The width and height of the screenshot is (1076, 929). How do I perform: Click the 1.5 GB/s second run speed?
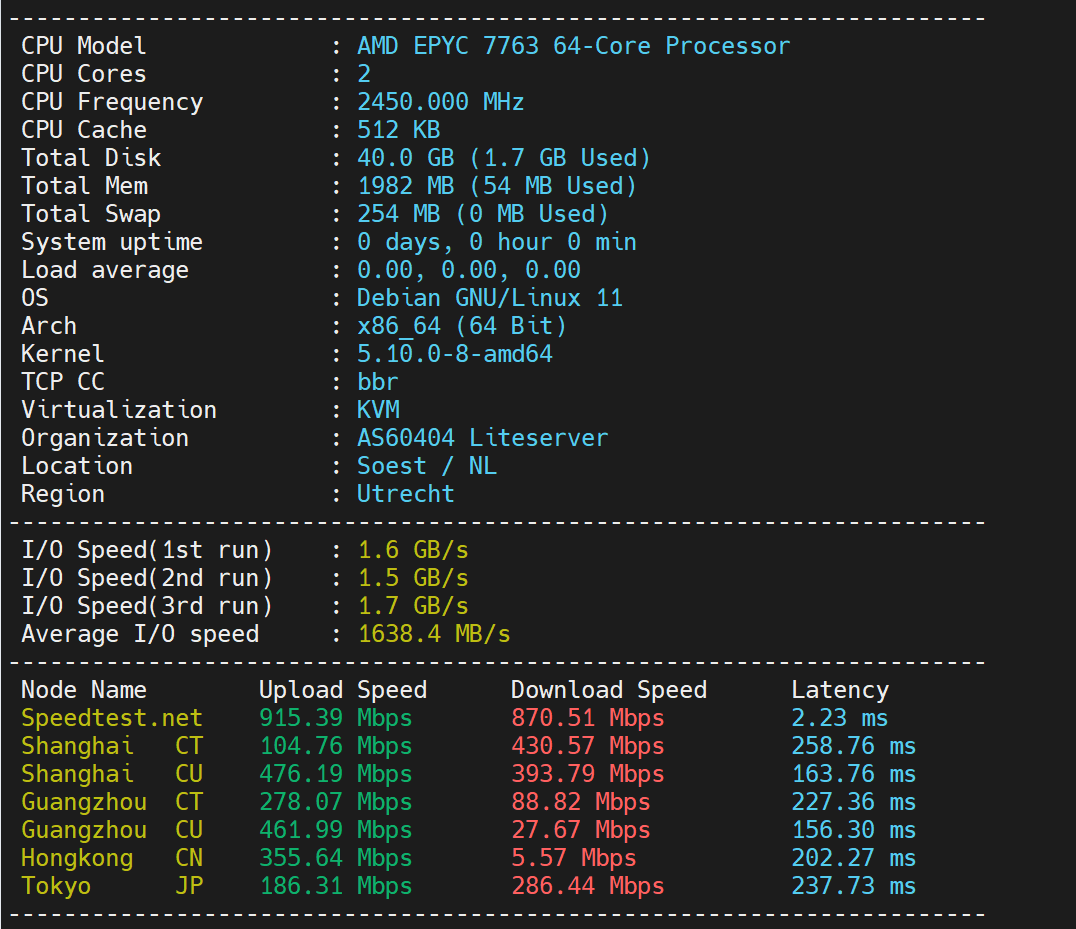pos(413,578)
